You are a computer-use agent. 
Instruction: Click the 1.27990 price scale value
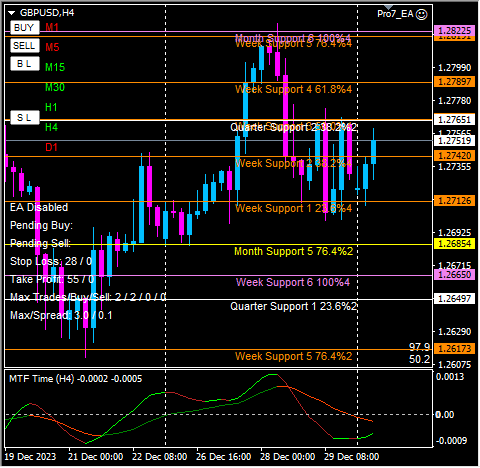tap(455, 68)
